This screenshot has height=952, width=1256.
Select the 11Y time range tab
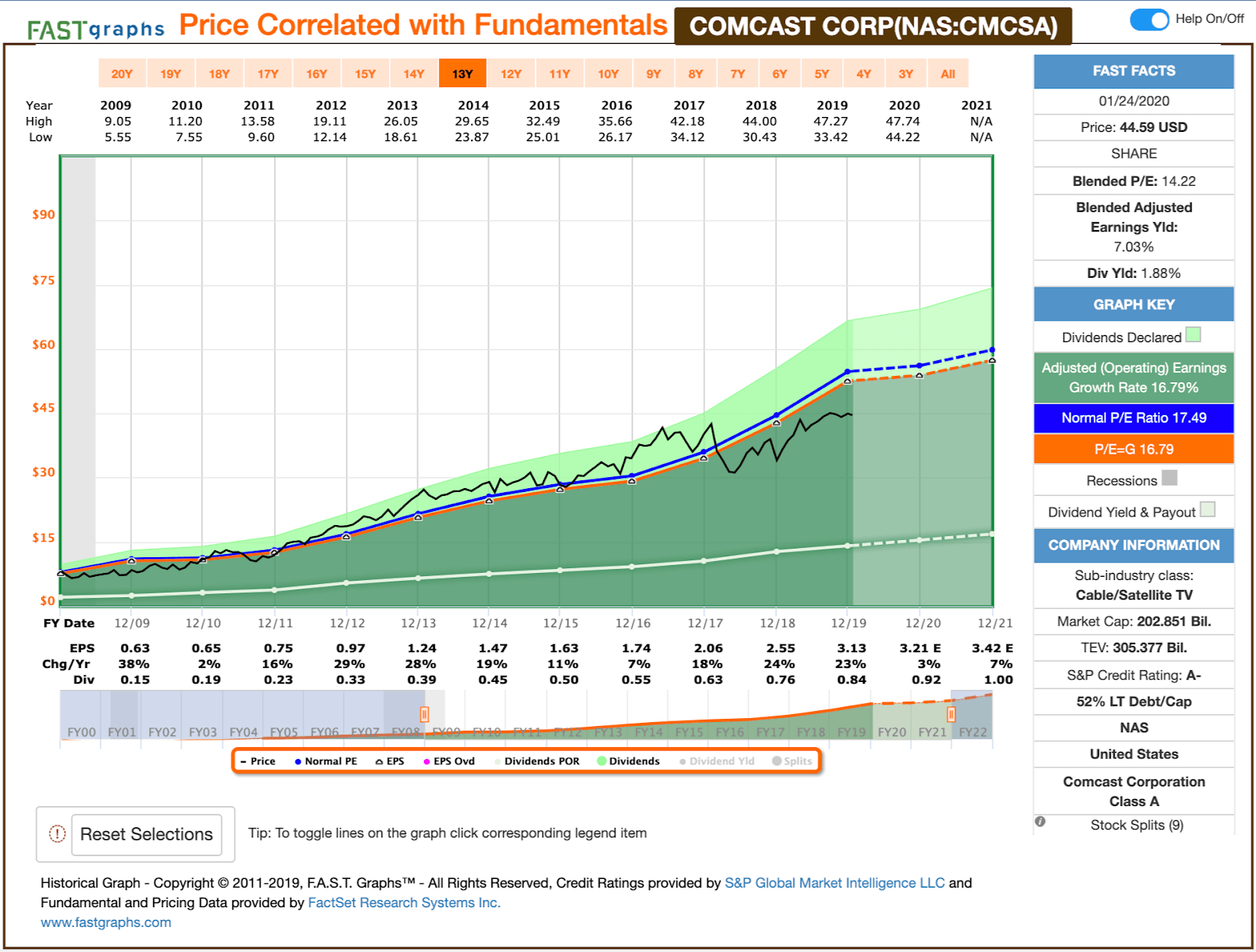[560, 74]
